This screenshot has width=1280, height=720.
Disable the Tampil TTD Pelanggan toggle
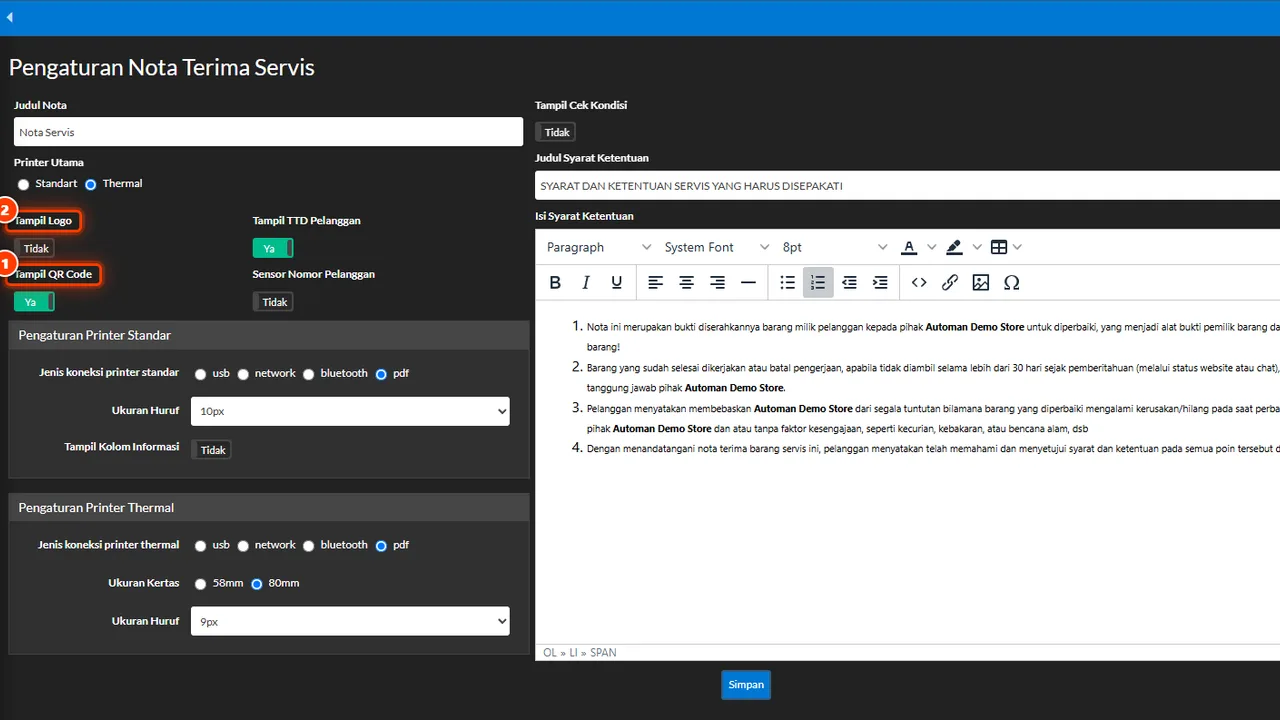(x=273, y=248)
